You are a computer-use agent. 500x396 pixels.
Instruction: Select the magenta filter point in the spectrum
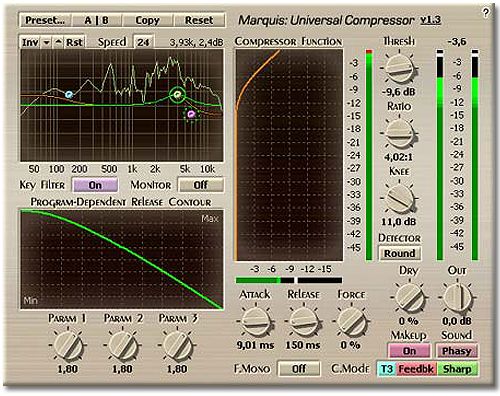(191, 114)
